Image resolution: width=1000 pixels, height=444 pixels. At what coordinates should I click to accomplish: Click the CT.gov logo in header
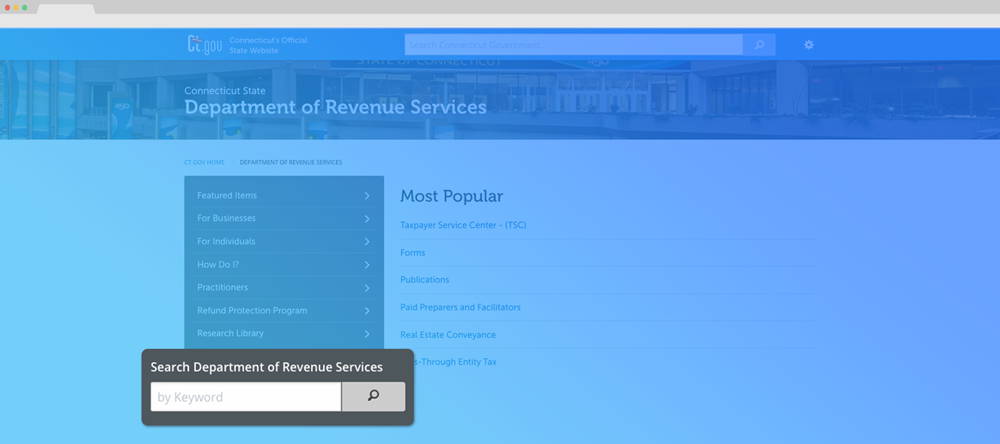(x=204, y=44)
